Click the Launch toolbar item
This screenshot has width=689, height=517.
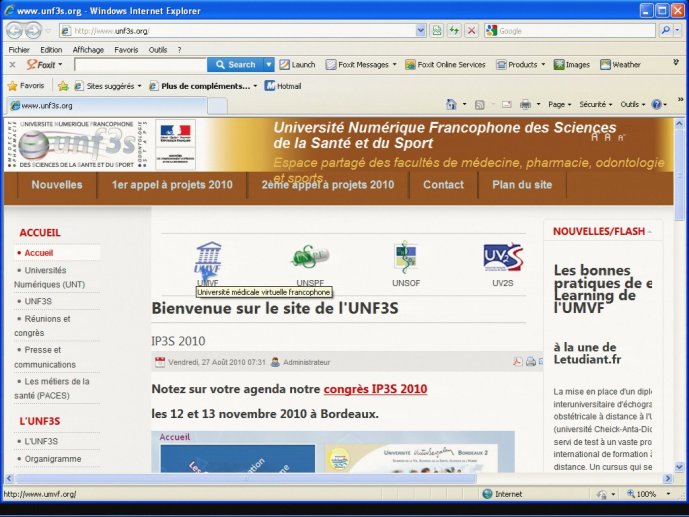pos(297,65)
